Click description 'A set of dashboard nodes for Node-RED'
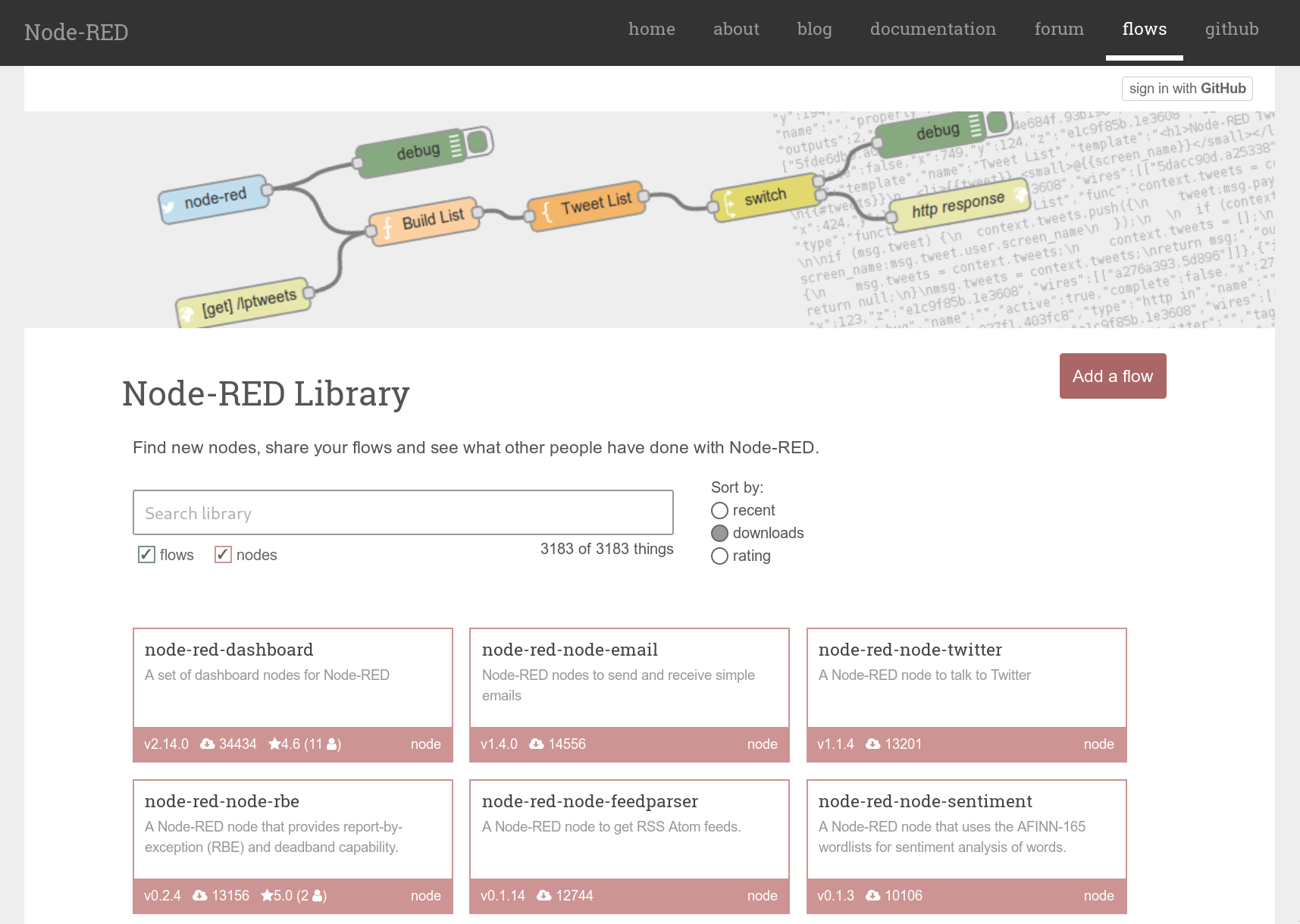Image resolution: width=1300 pixels, height=924 pixels. point(267,675)
